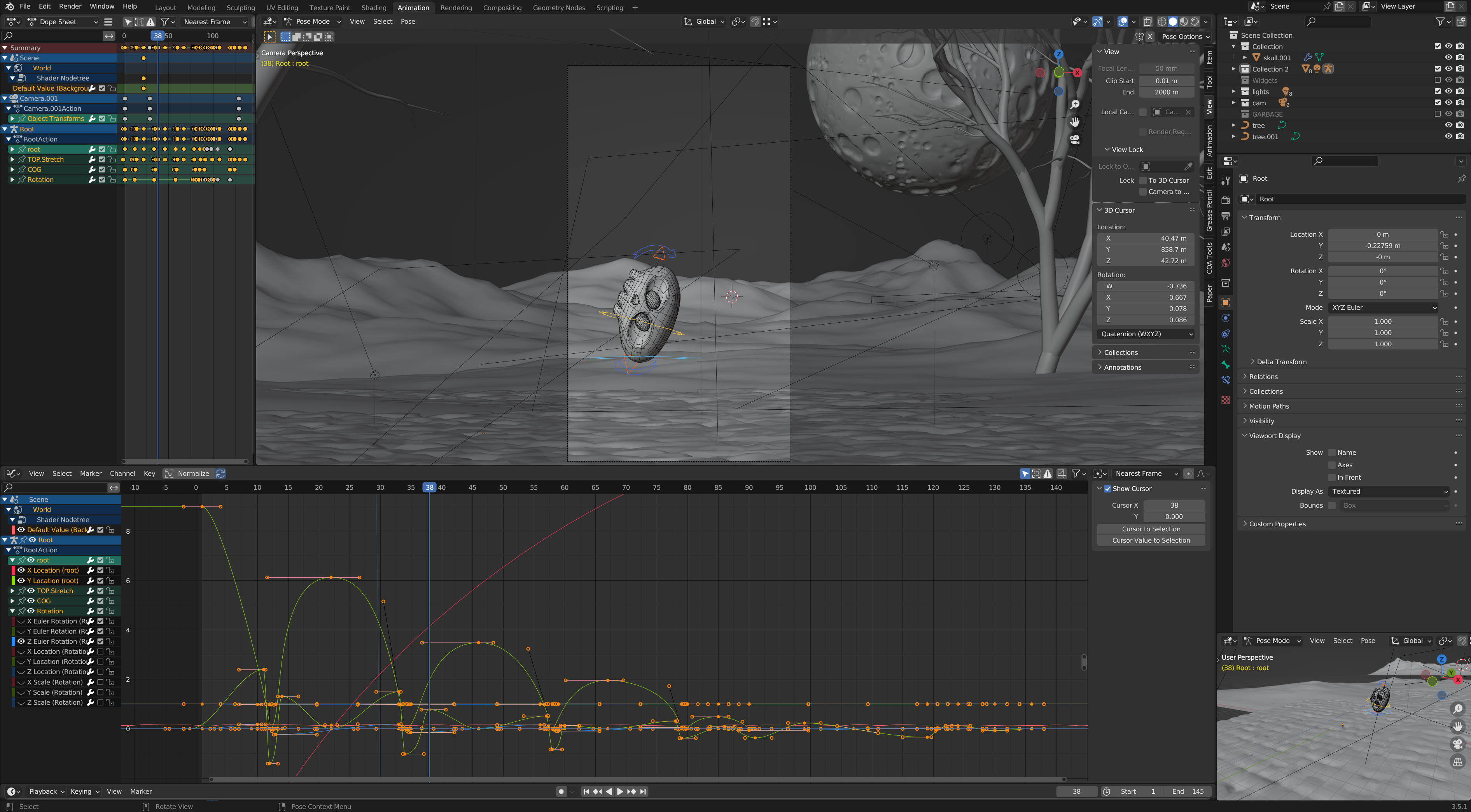Open the World properties tab icon

tap(1226, 263)
